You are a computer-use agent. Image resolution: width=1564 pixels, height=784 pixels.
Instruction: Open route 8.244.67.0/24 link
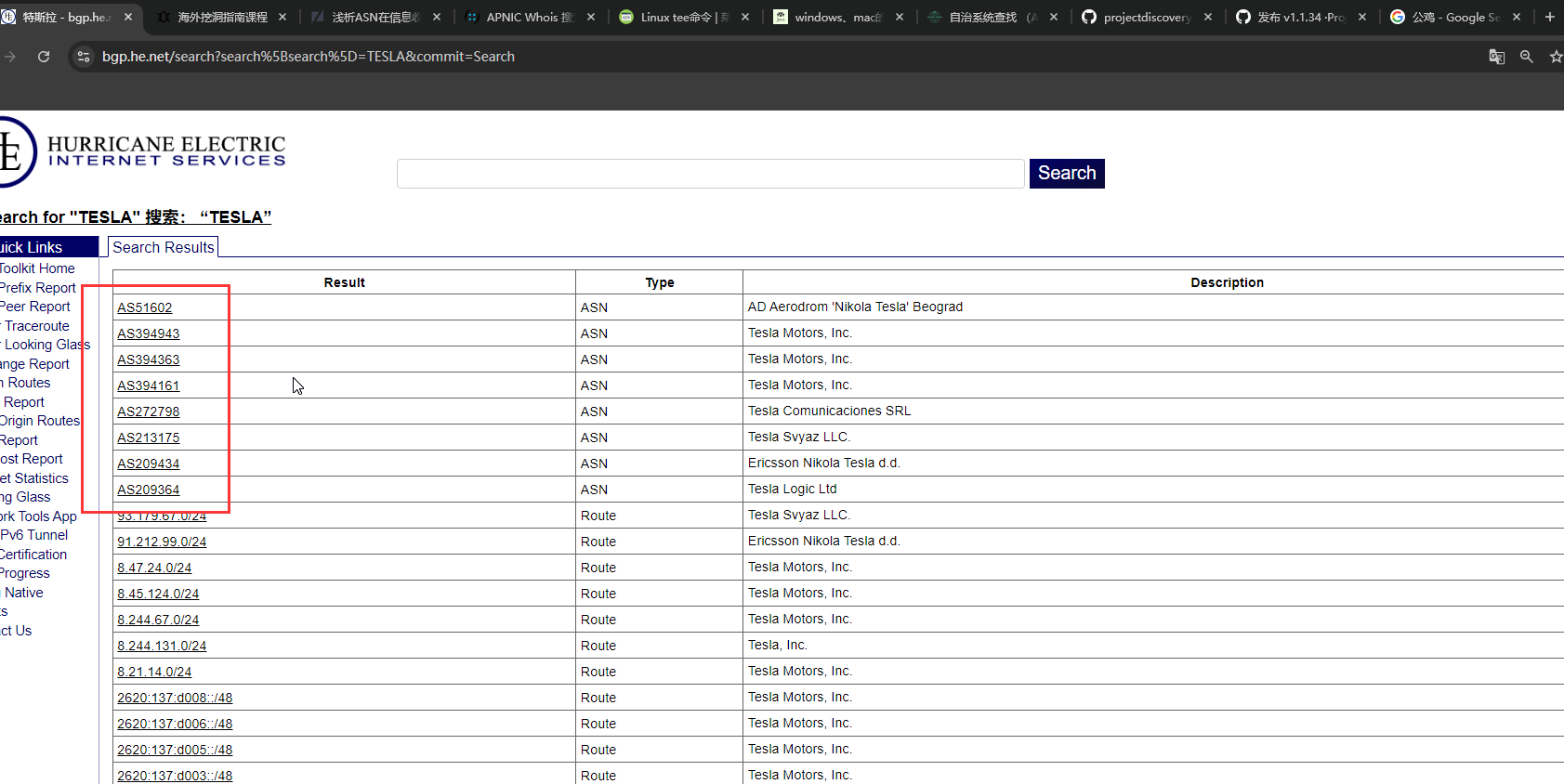pyautogui.click(x=158, y=620)
